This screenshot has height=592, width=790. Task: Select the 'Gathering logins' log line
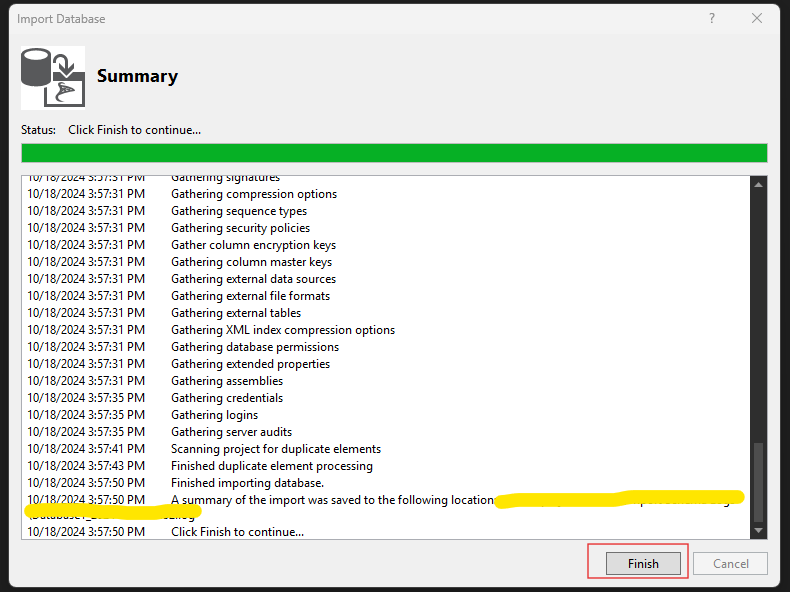click(215, 415)
